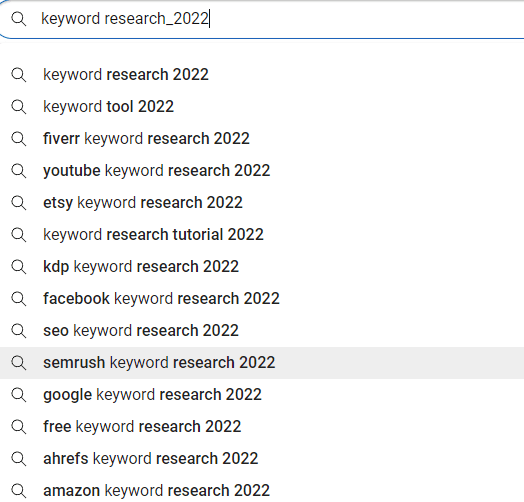Pick "etsy keyword research 2022" suggestion

[x=262, y=203]
